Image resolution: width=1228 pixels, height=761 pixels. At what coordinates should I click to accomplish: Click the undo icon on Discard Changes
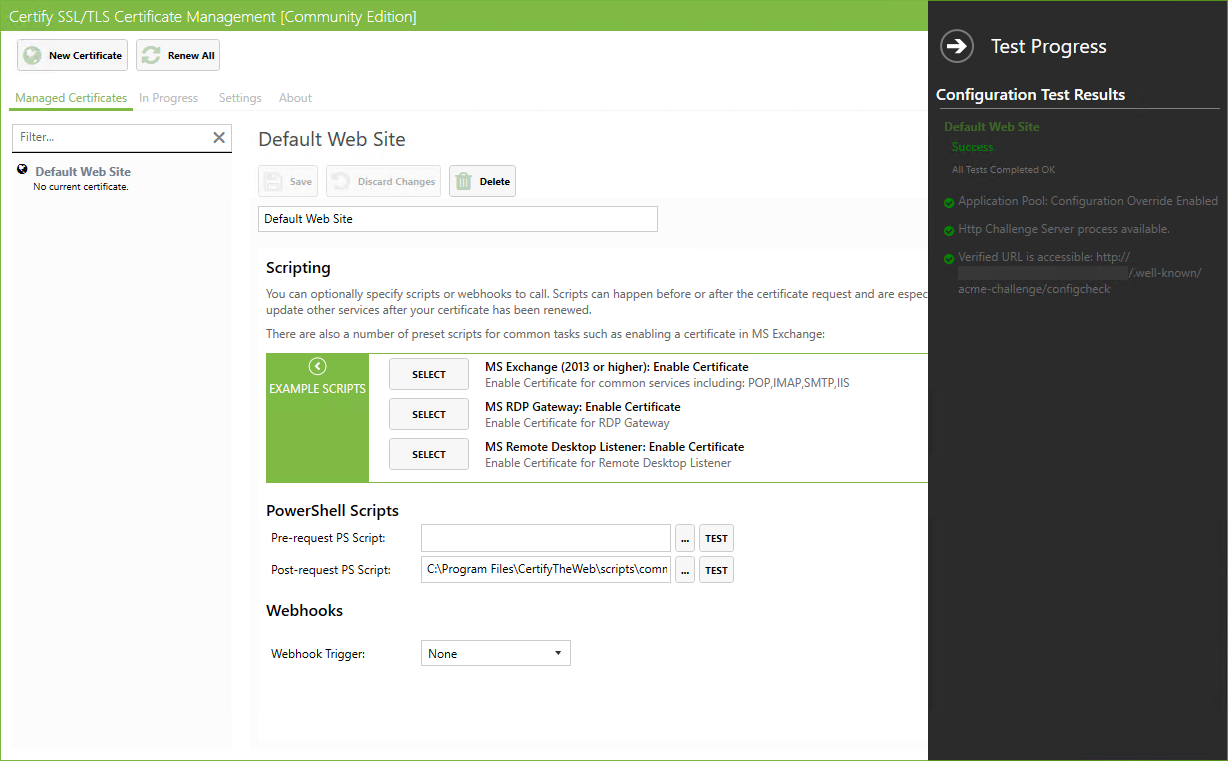[x=341, y=181]
